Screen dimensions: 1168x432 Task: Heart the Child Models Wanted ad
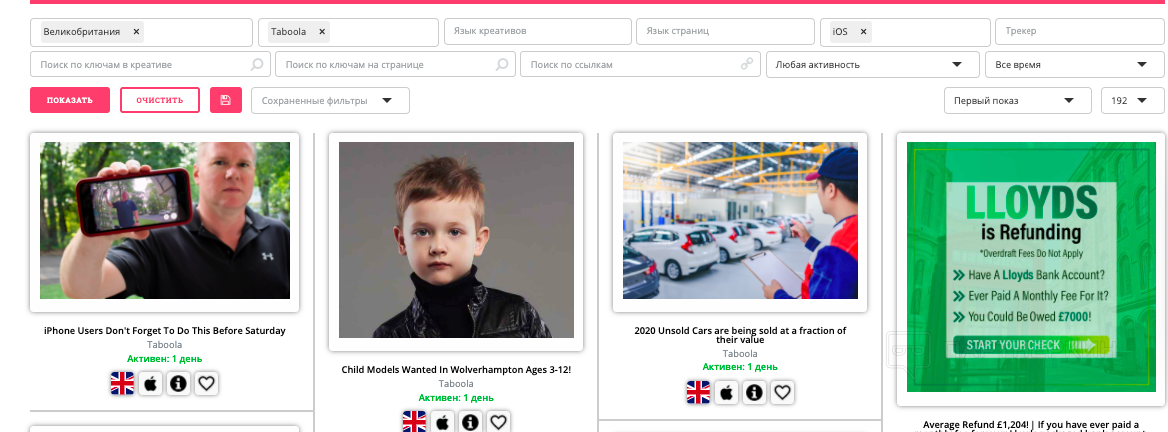point(498,422)
